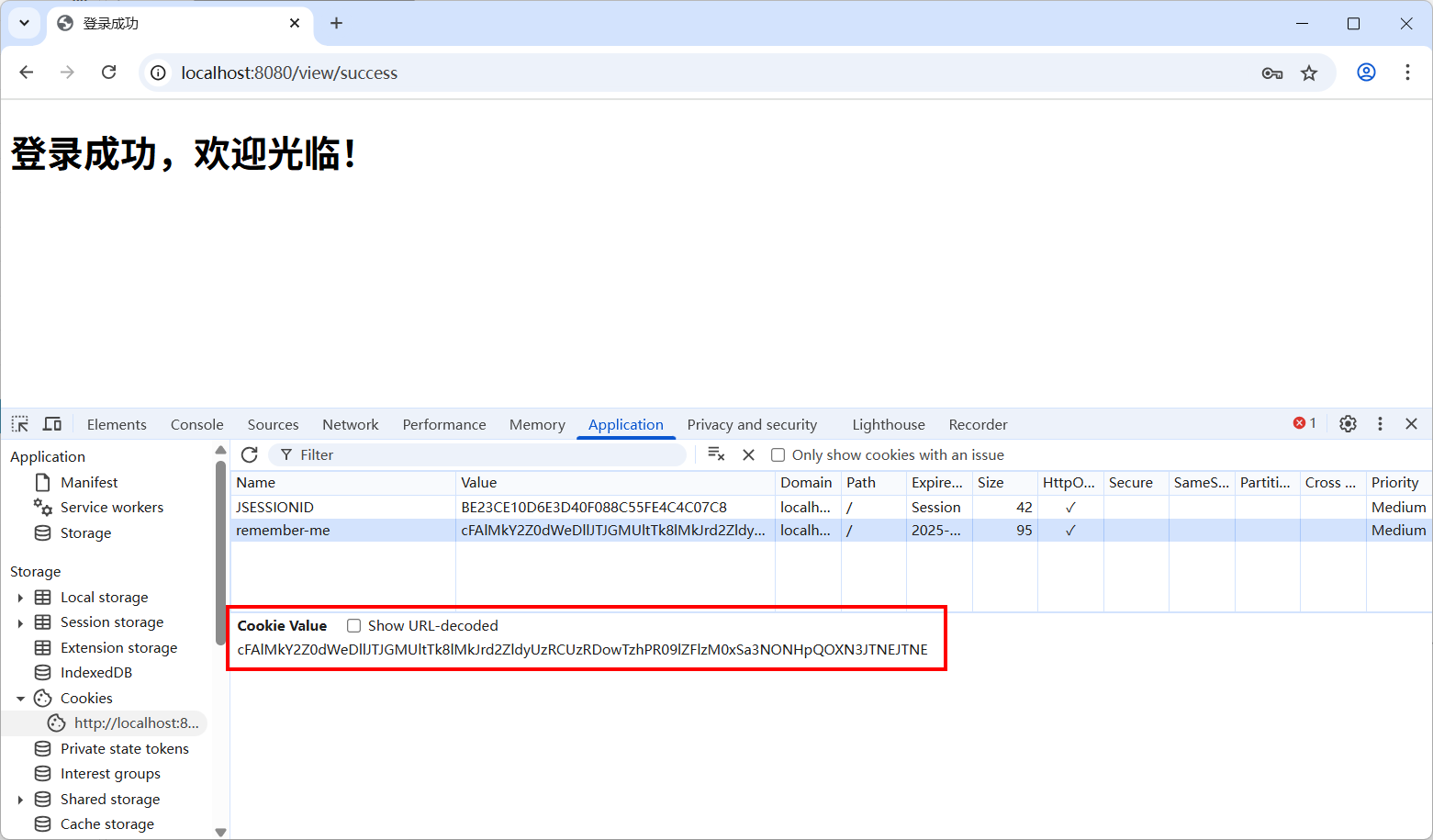Enable Only show cookies with an issue
The image size is (1433, 840).
[x=778, y=455]
